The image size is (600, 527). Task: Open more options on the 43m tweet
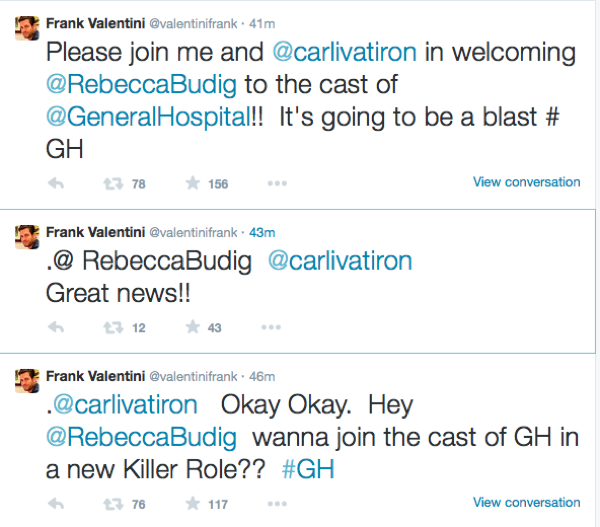click(271, 327)
